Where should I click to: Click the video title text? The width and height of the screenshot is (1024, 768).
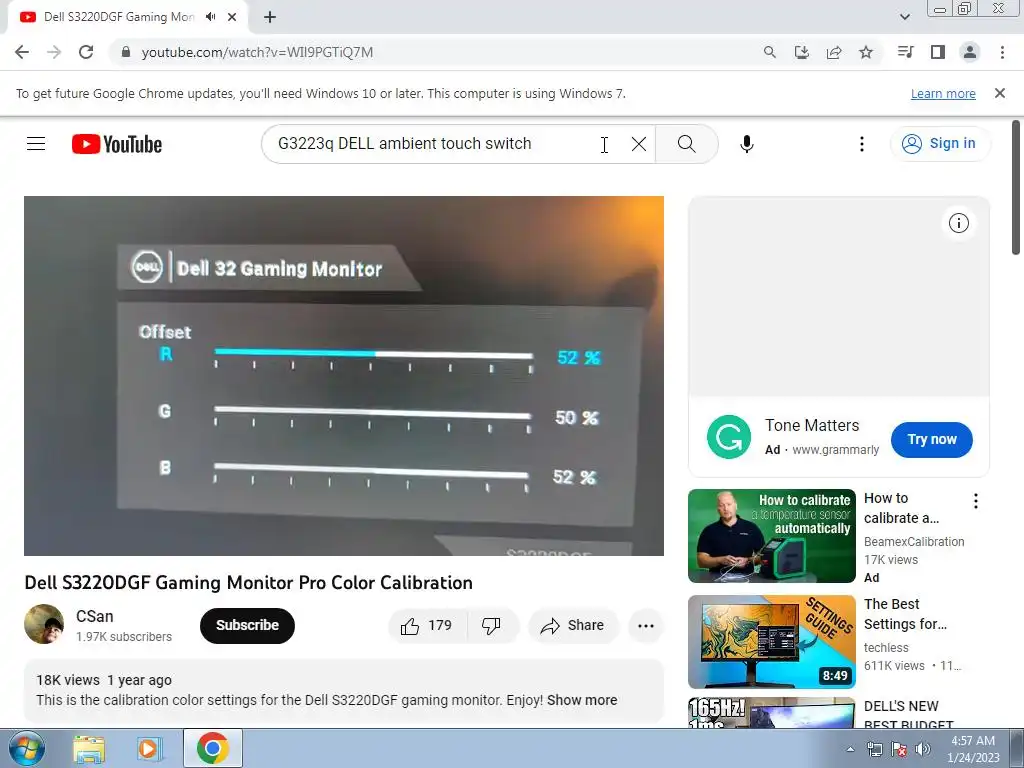tap(248, 583)
